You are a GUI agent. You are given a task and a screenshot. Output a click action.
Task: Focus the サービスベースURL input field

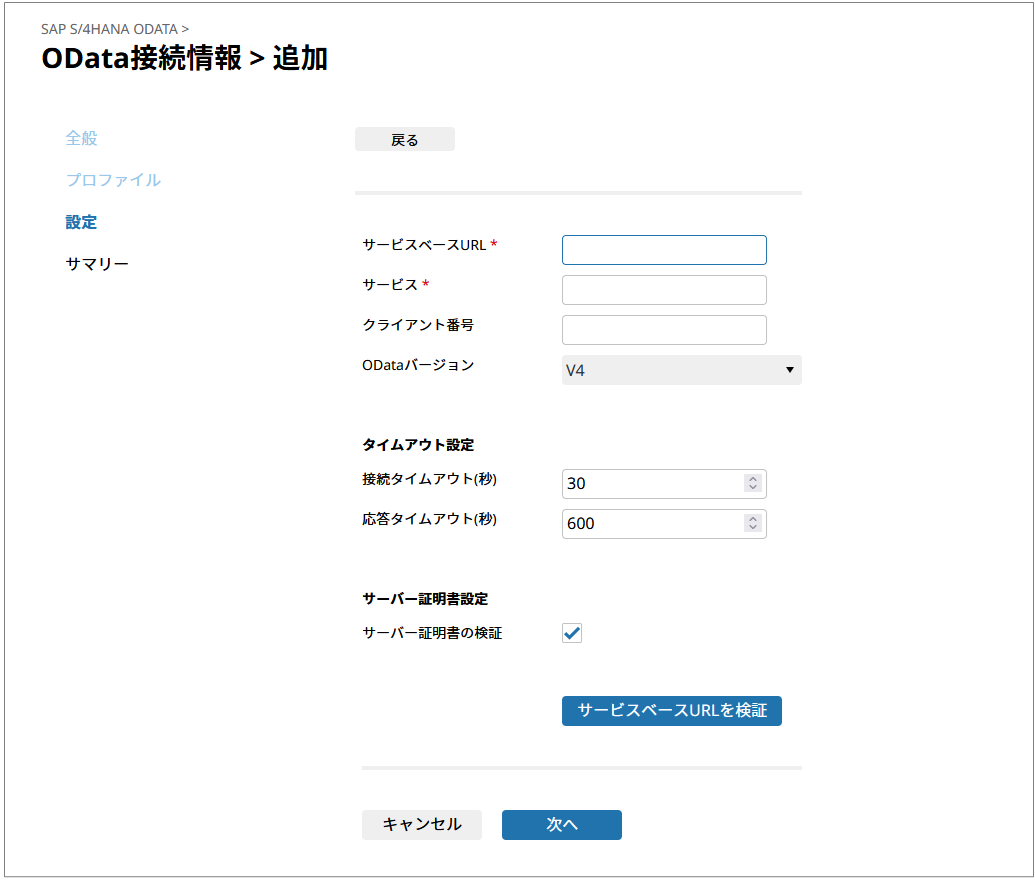click(664, 250)
